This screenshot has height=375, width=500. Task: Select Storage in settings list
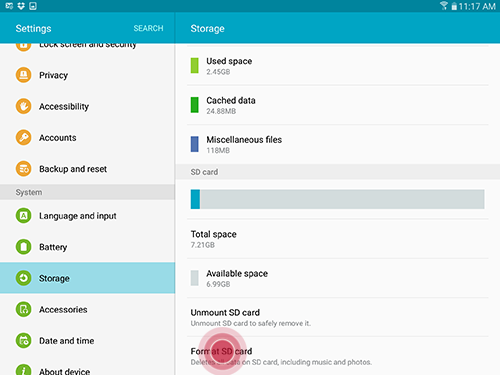[x=87, y=278]
